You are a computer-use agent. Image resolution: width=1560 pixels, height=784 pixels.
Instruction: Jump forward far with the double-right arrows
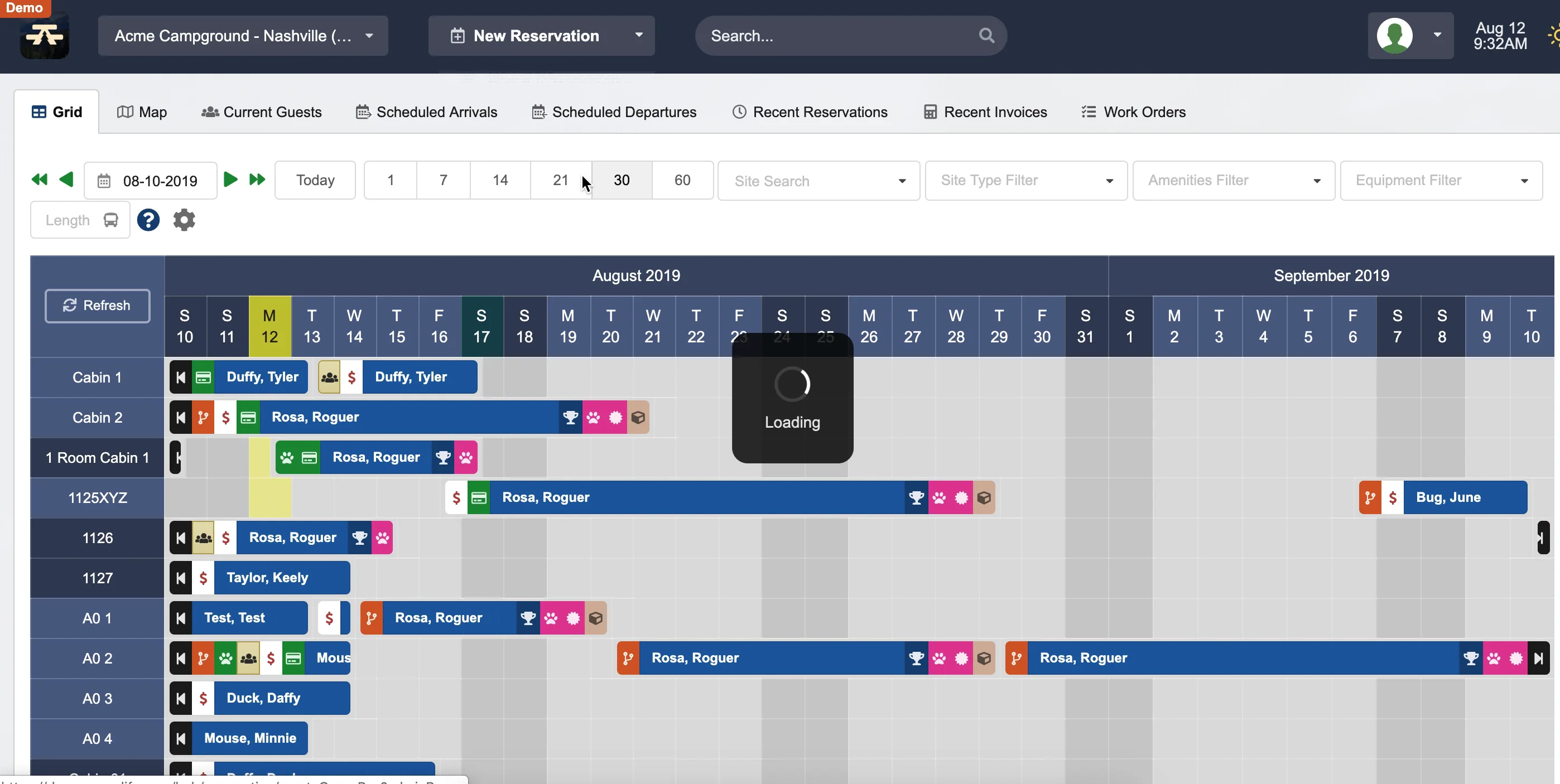257,180
